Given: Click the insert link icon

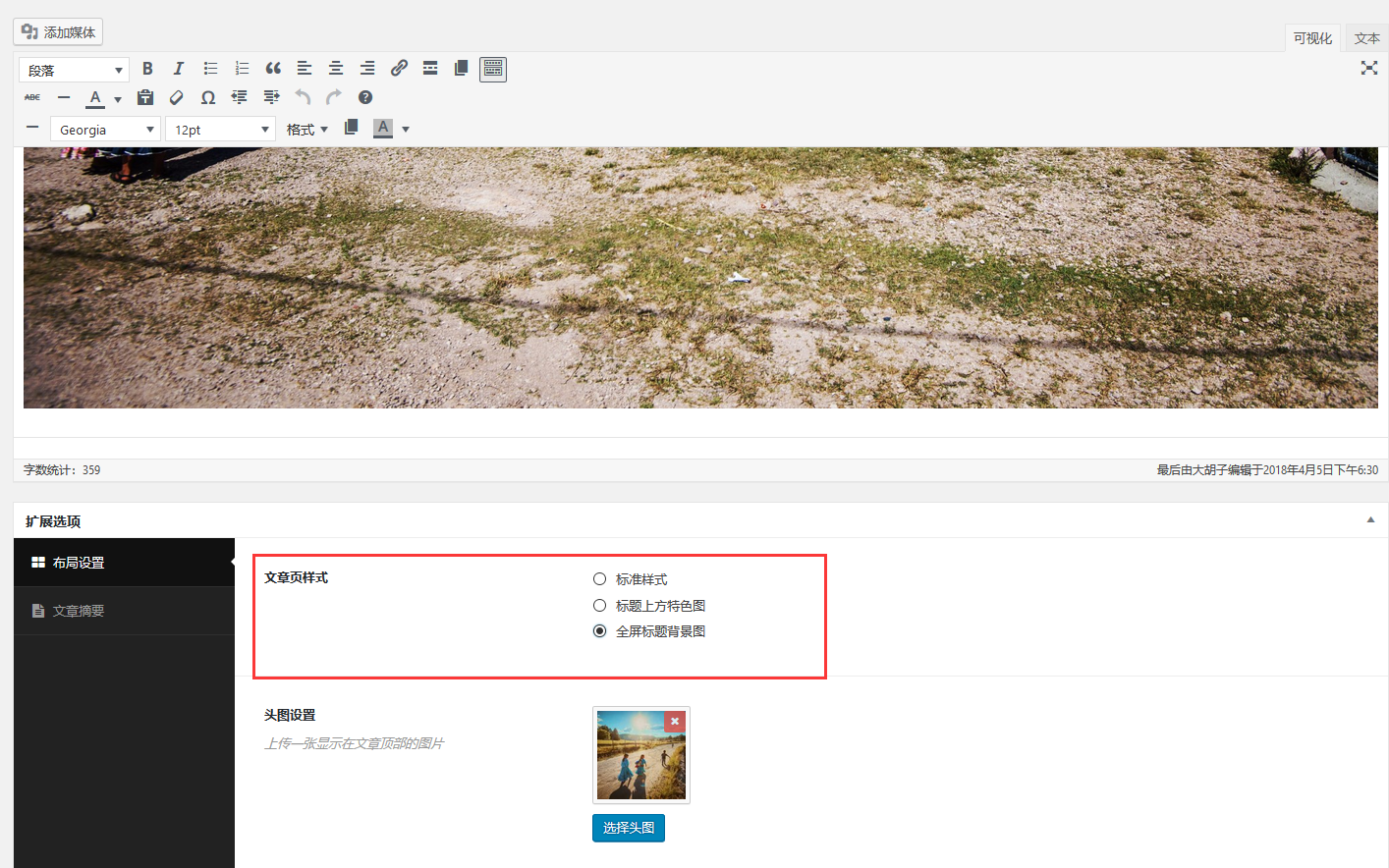Looking at the screenshot, I should click(x=399, y=69).
